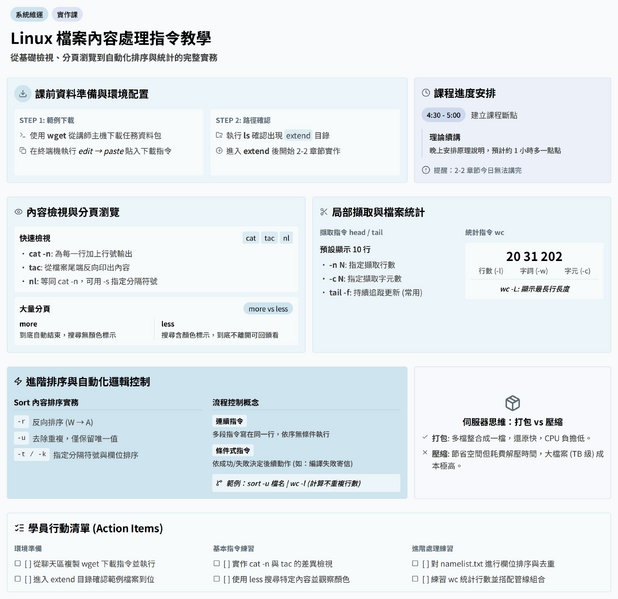The height and width of the screenshot is (599, 618).
Task: Click the wc -L: 顯示最長行長度 note
Action: point(535,289)
